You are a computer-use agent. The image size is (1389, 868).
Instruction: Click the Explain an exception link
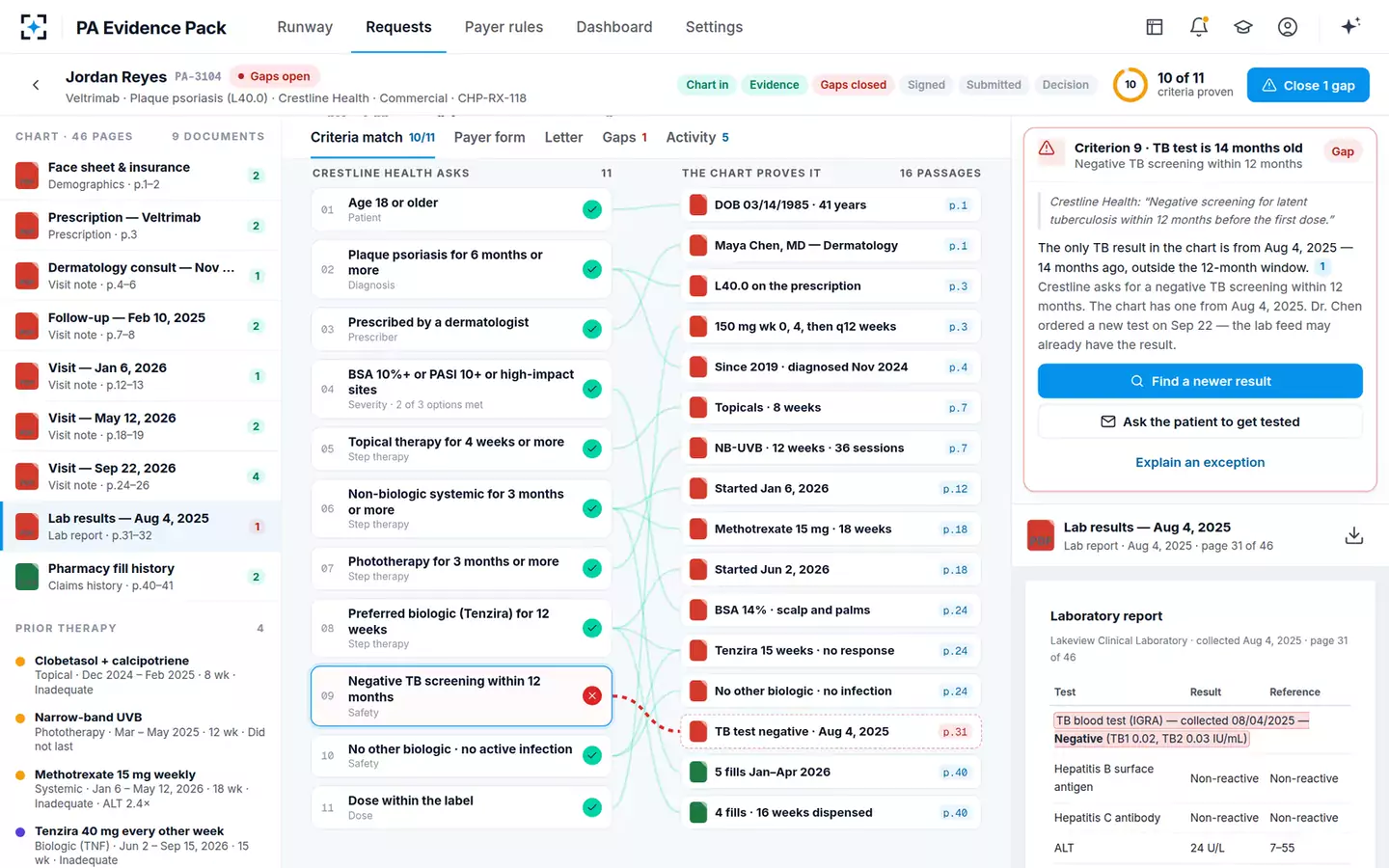(x=1200, y=462)
